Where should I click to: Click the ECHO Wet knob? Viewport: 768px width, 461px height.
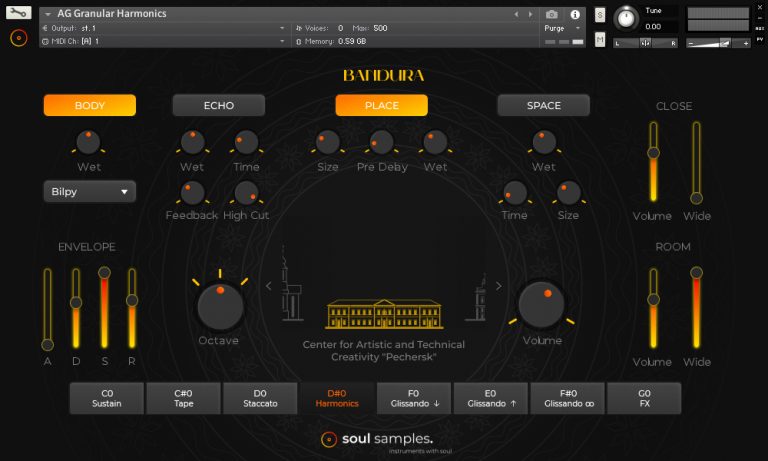(192, 143)
